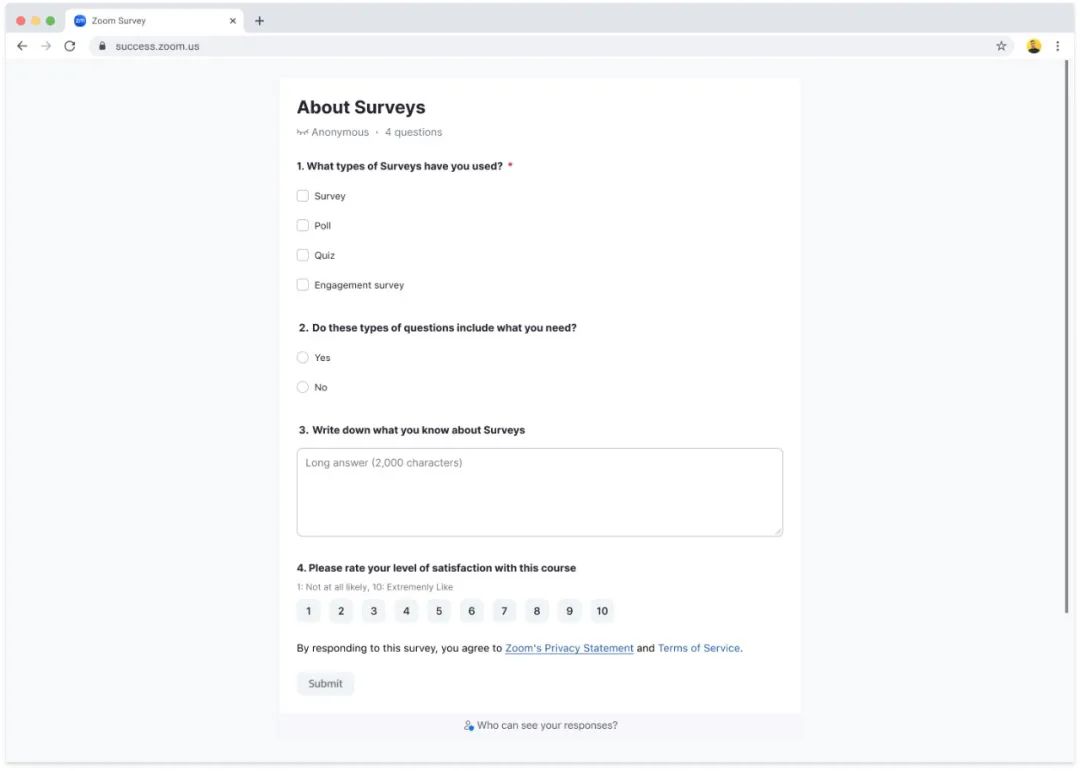
Task: Click the browser back arrow
Action: [22, 46]
